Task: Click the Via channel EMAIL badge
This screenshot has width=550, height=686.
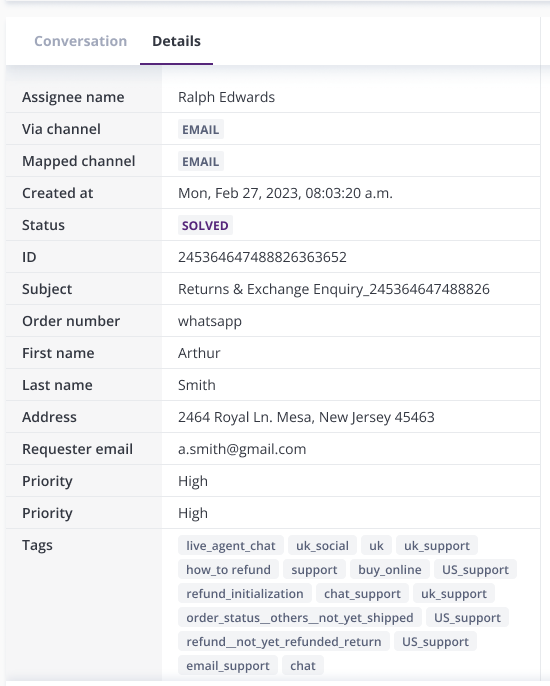Action: click(x=201, y=130)
